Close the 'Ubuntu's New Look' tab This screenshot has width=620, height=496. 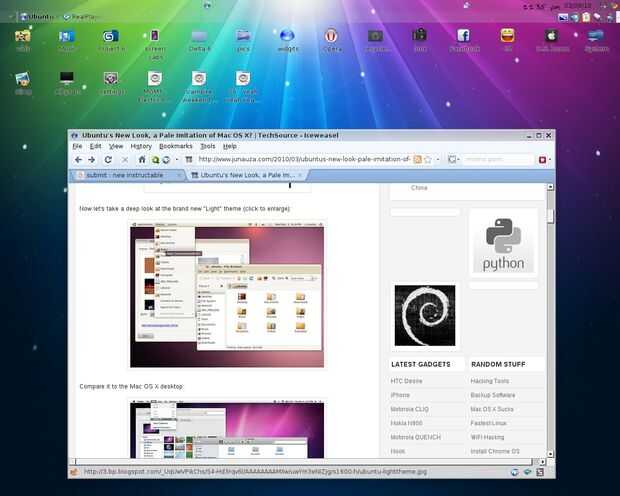coord(300,175)
